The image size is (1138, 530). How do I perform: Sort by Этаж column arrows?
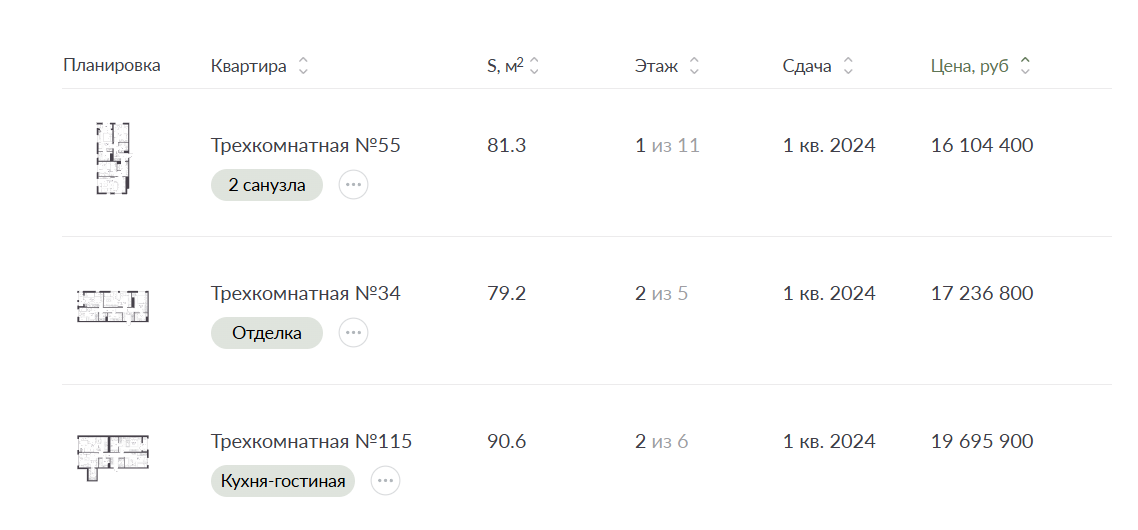click(694, 66)
